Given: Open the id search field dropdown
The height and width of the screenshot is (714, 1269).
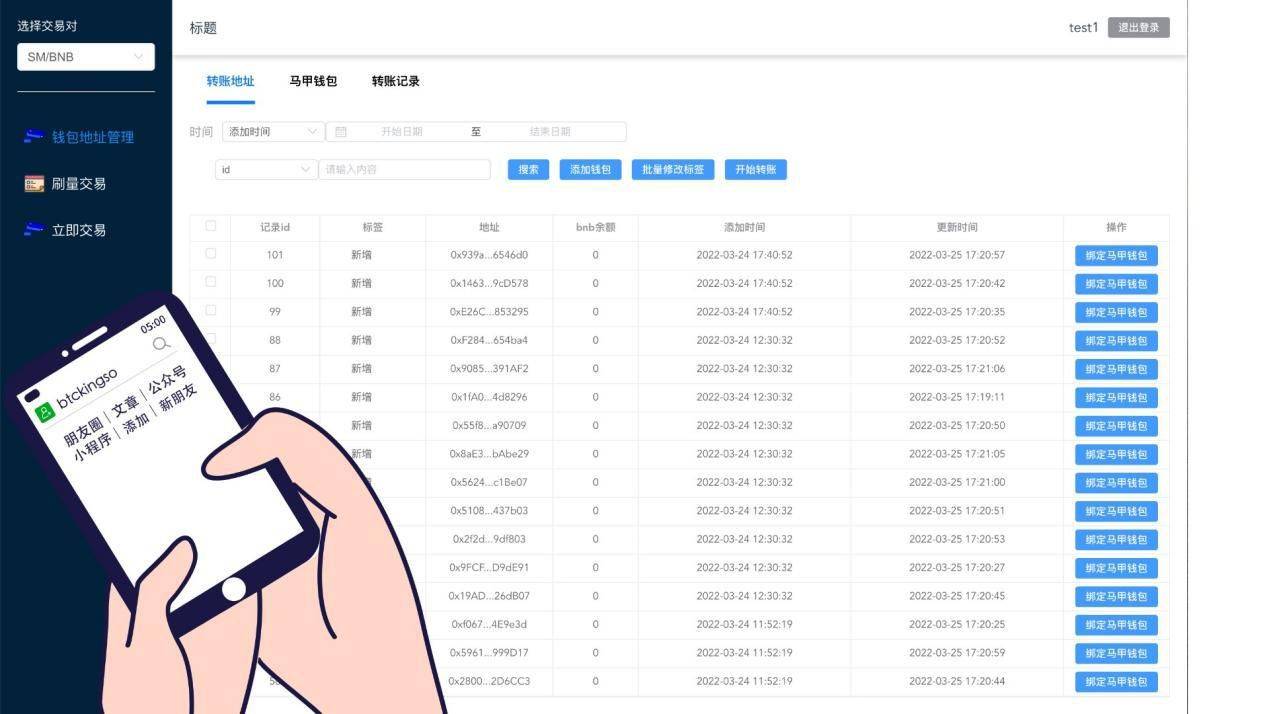Looking at the screenshot, I should tap(265, 169).
